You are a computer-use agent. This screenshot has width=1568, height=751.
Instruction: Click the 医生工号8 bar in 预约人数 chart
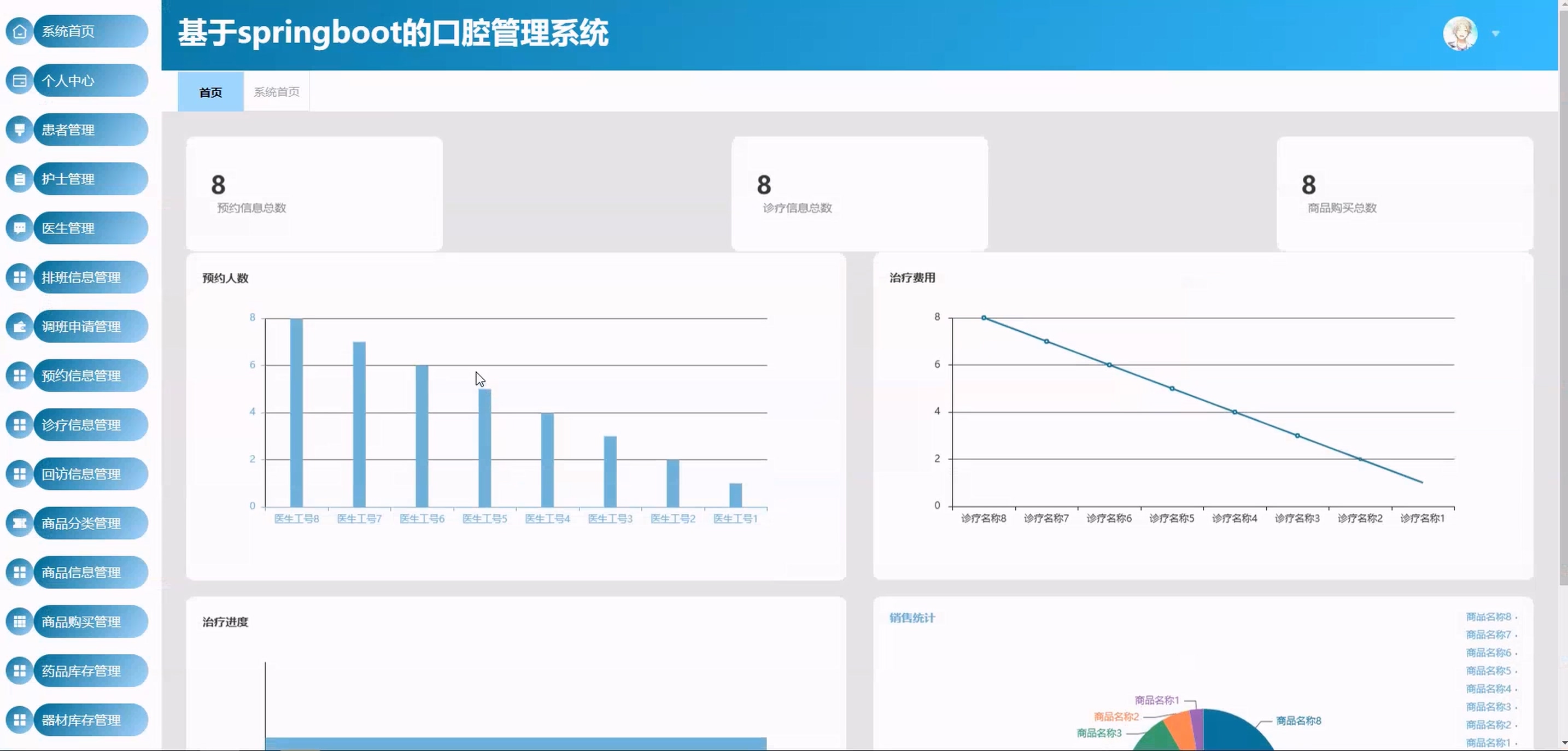[296, 412]
